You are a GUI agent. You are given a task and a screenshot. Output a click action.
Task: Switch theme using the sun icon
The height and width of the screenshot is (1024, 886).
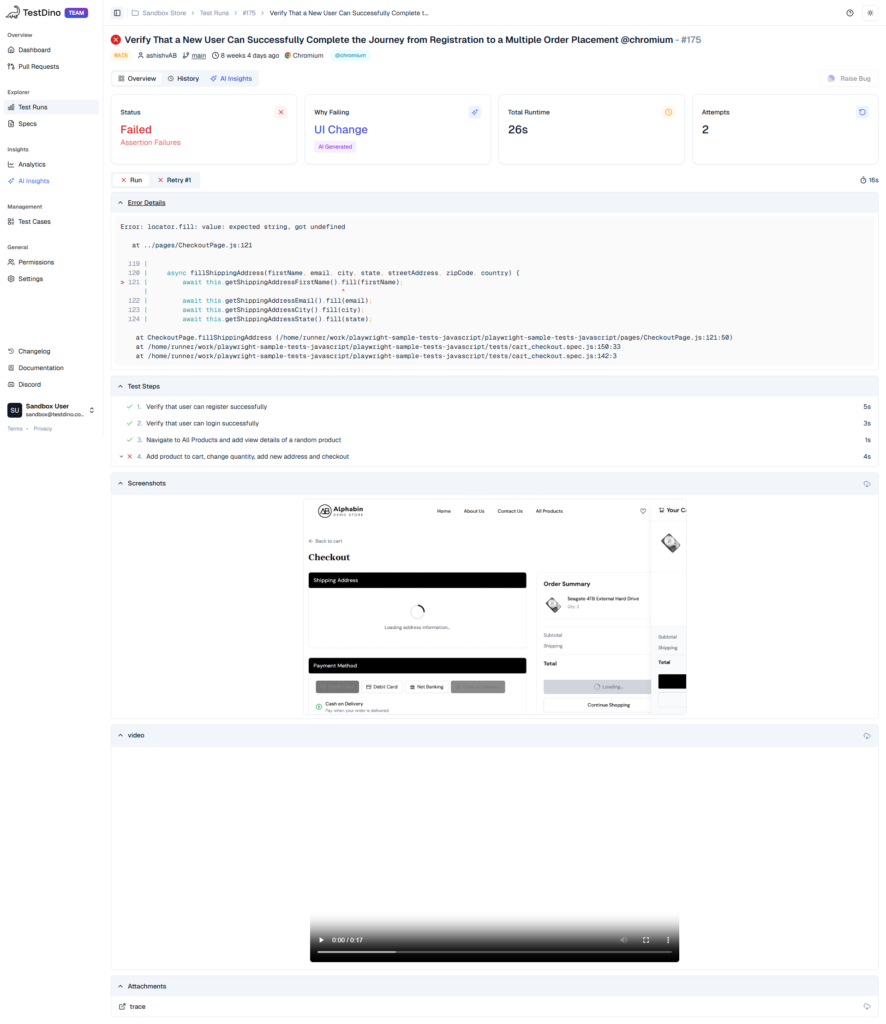pyautogui.click(x=869, y=13)
